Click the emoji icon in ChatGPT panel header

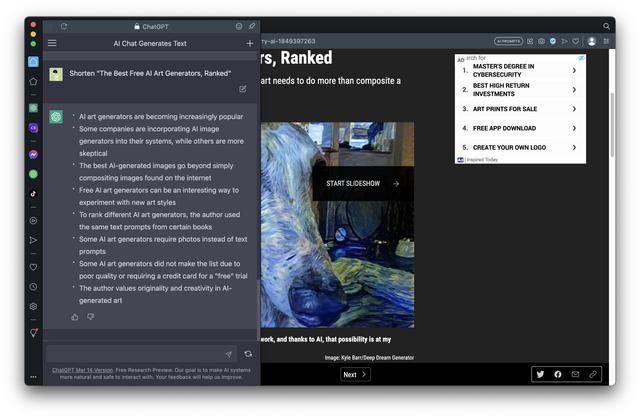tap(239, 27)
